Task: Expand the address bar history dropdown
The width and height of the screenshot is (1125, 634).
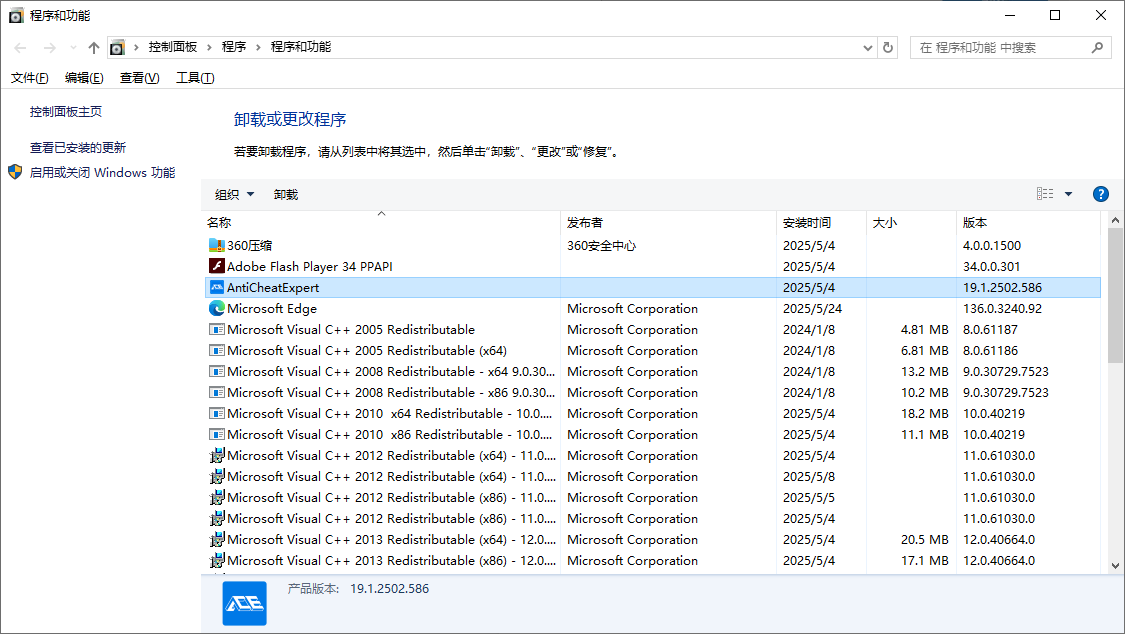Action: tap(868, 47)
